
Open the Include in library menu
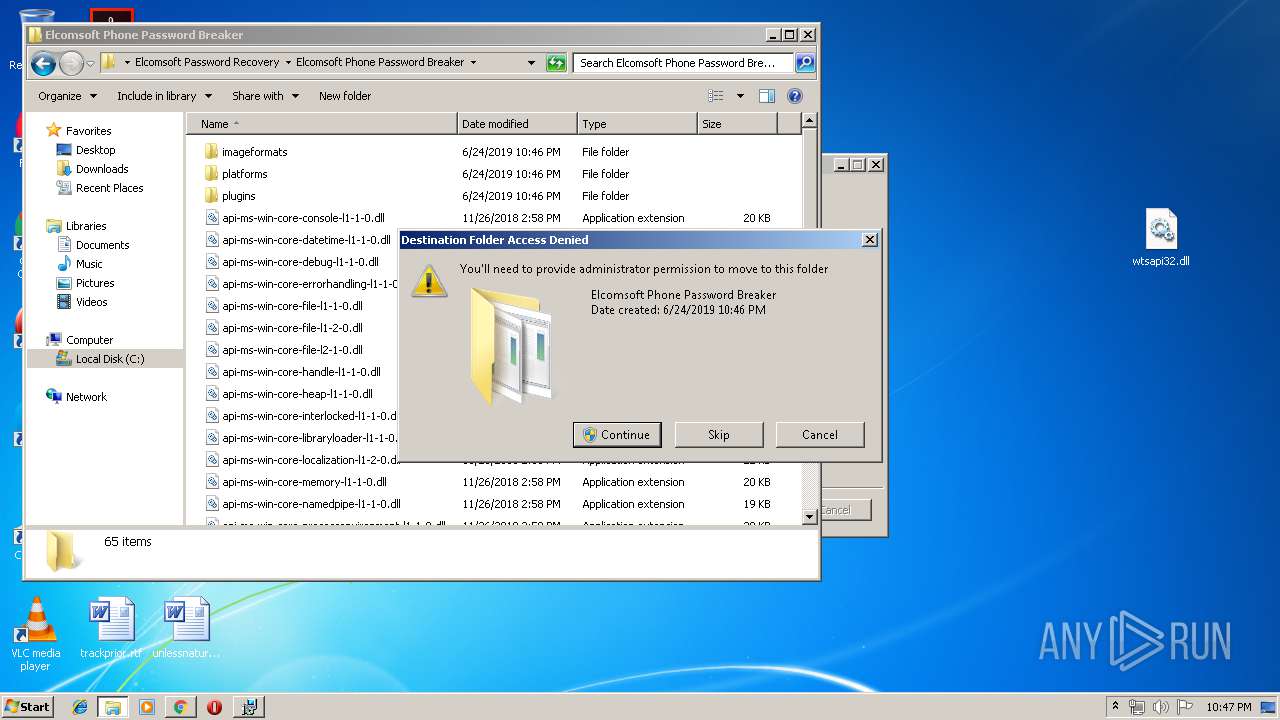click(x=165, y=96)
